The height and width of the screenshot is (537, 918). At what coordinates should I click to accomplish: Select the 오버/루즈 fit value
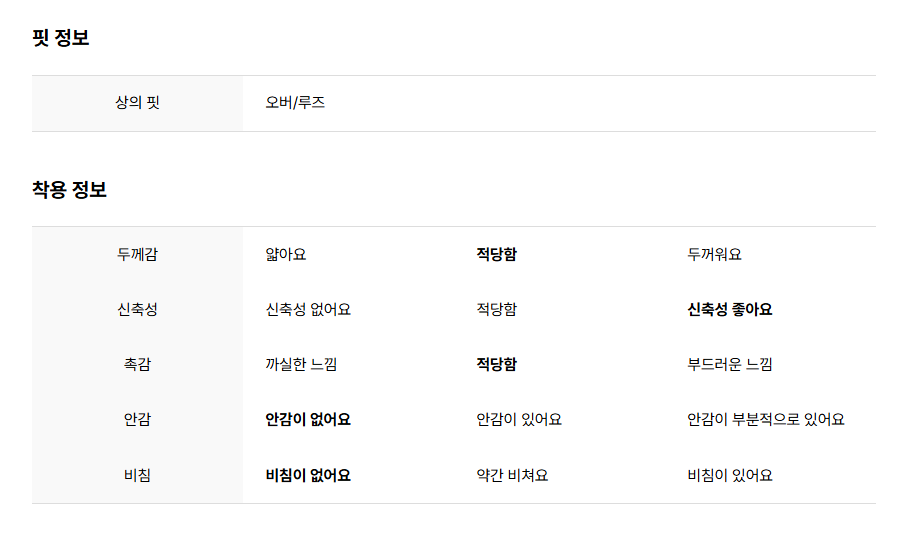point(295,102)
